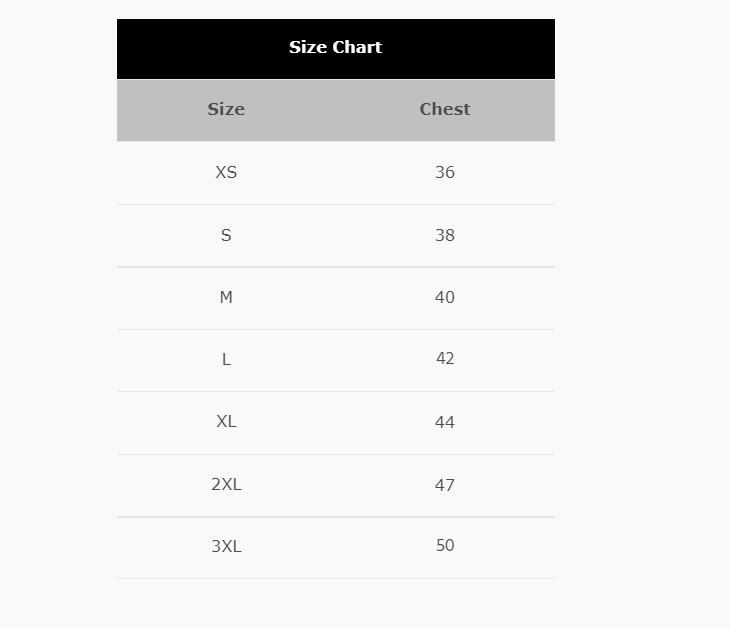Select the M size cell
The height and width of the screenshot is (631, 730).
226,297
